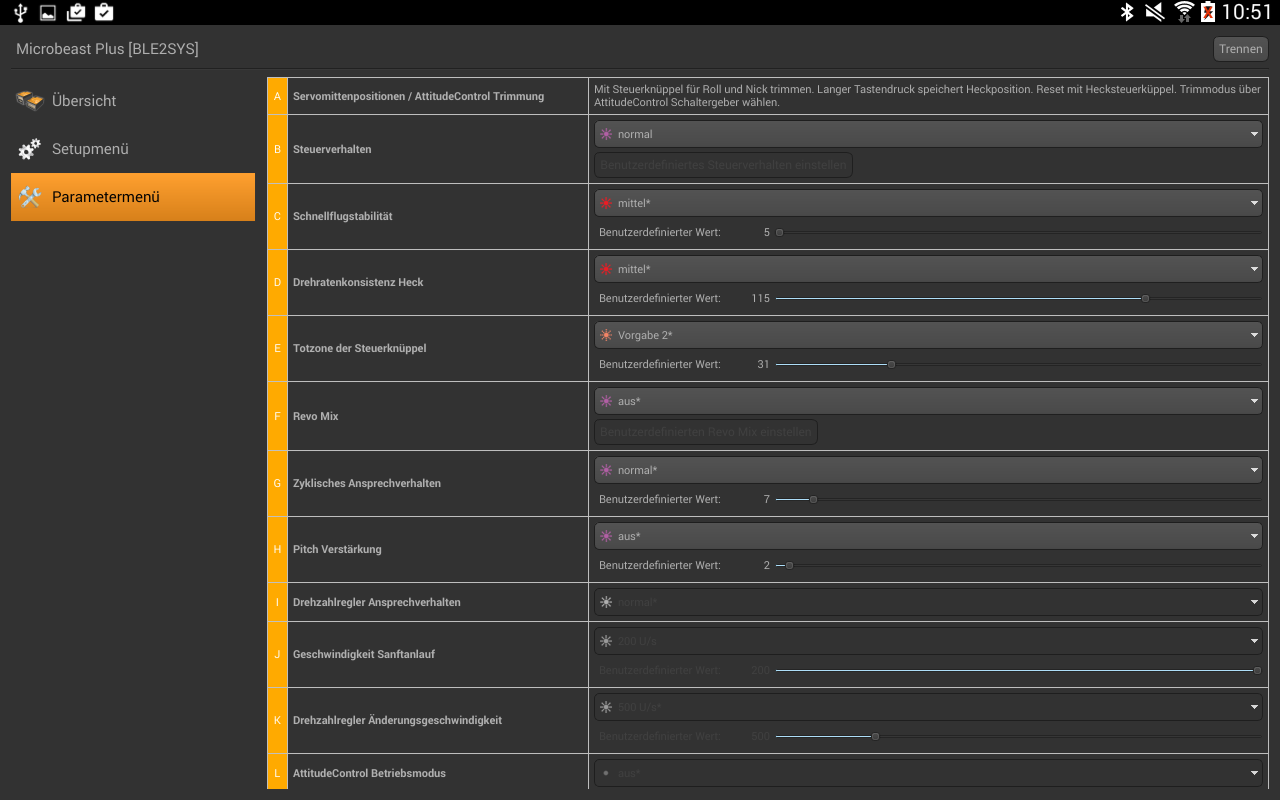1280x800 pixels.
Task: Click the Trennen button
Action: pyautogui.click(x=1241, y=49)
